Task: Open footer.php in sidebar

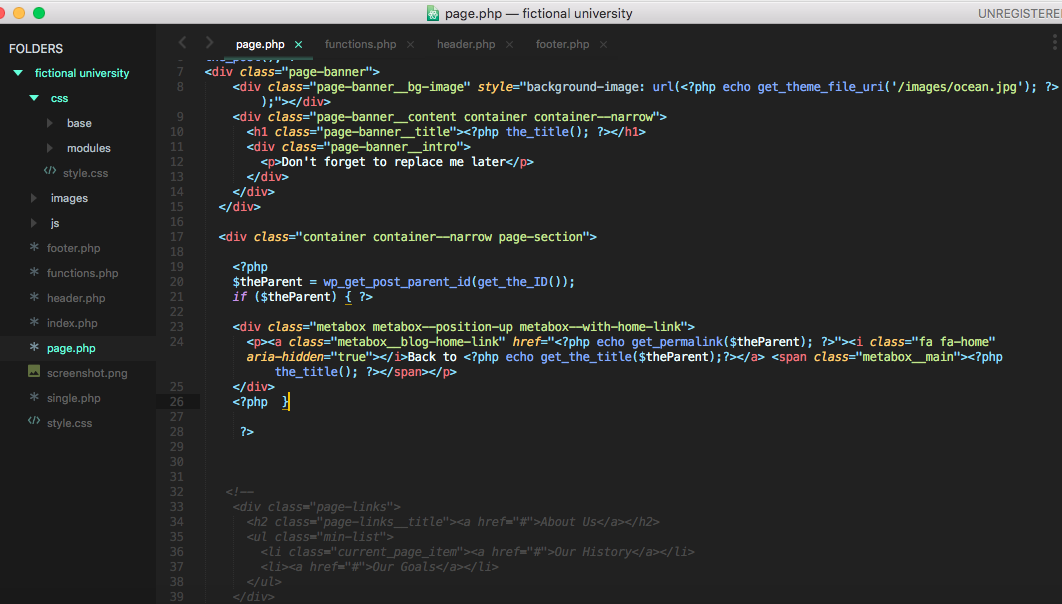Action: click(73, 248)
